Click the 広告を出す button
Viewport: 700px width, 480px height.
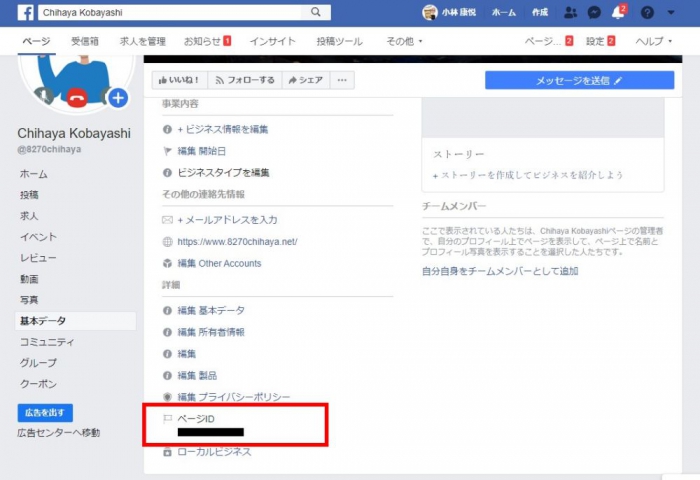point(45,413)
